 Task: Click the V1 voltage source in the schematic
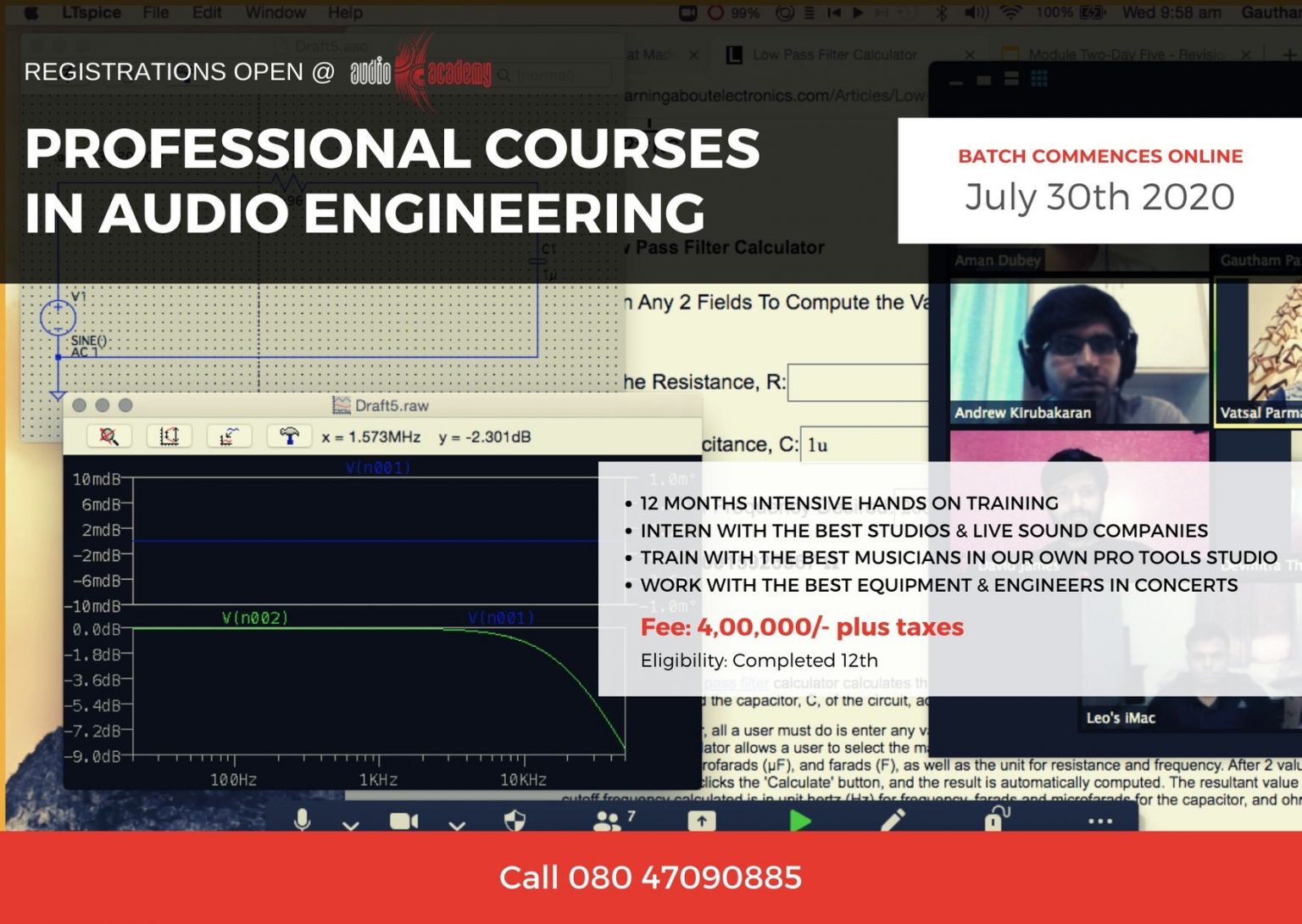[58, 318]
